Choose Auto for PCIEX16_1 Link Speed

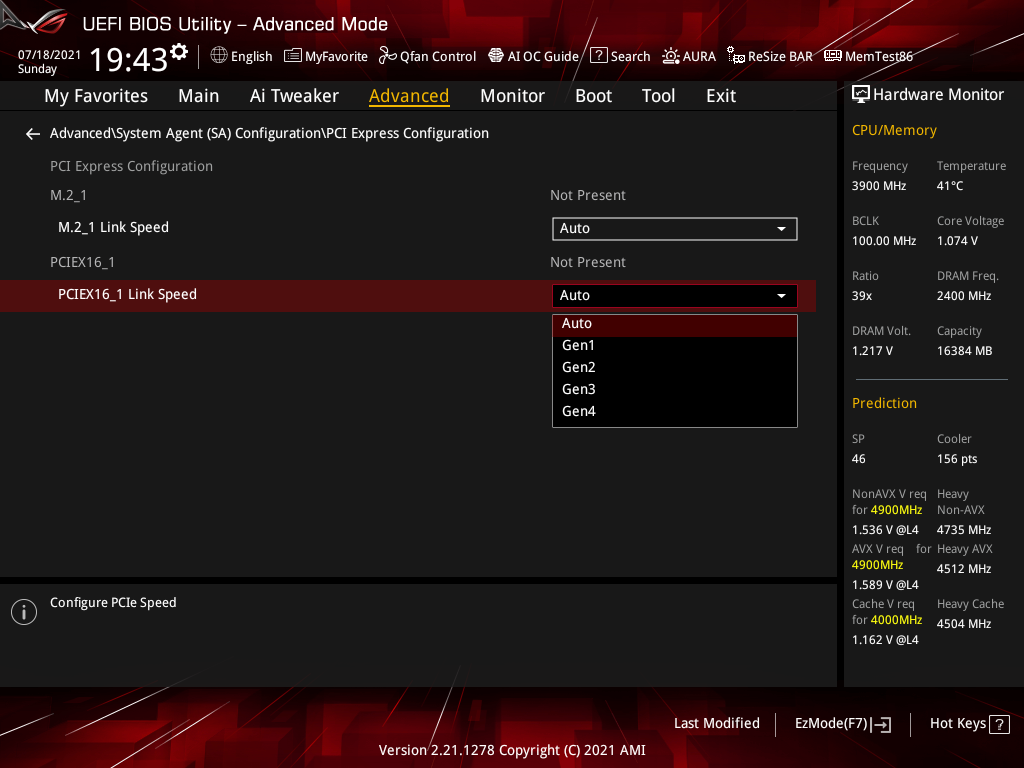click(578, 323)
